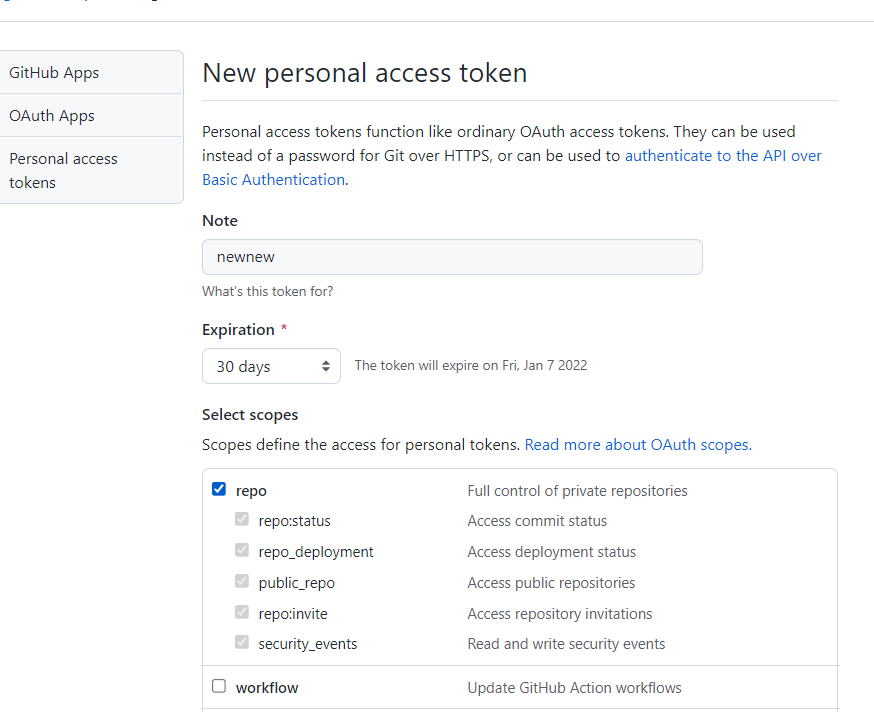The width and height of the screenshot is (874, 712).
Task: Open the Expiration 30 days dropdown
Action: click(x=271, y=366)
